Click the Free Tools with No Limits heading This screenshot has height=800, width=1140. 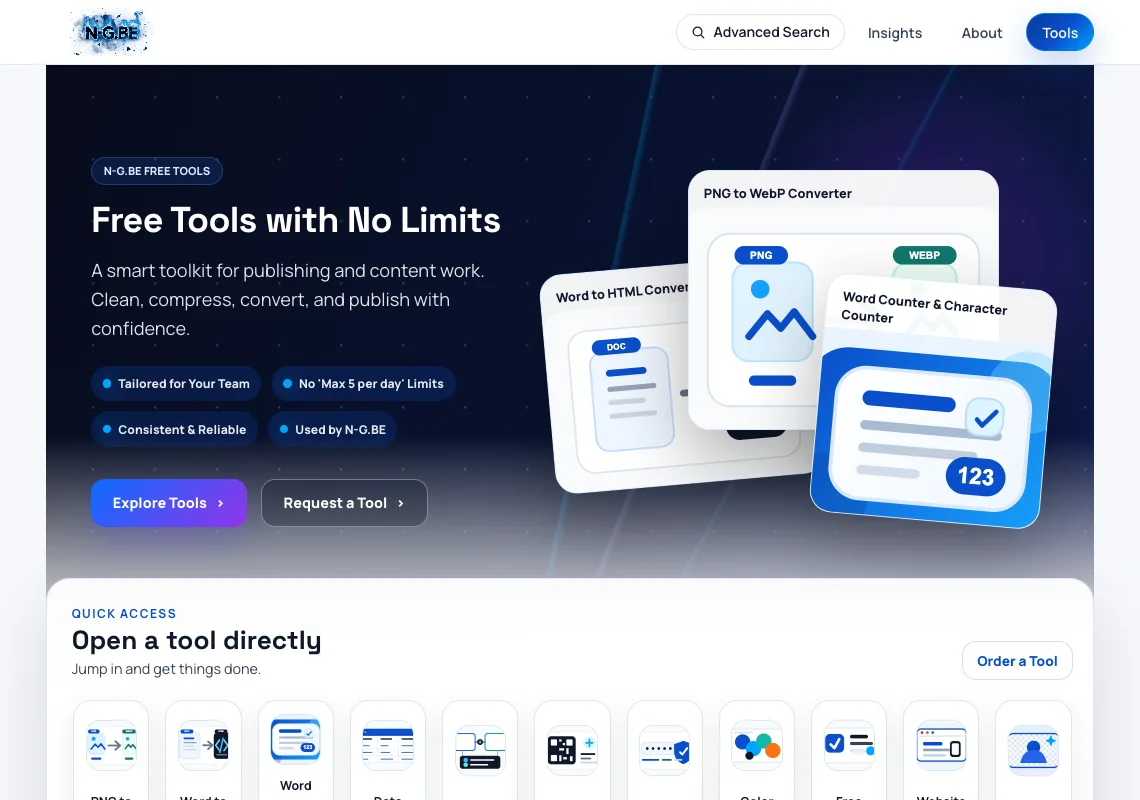click(296, 220)
